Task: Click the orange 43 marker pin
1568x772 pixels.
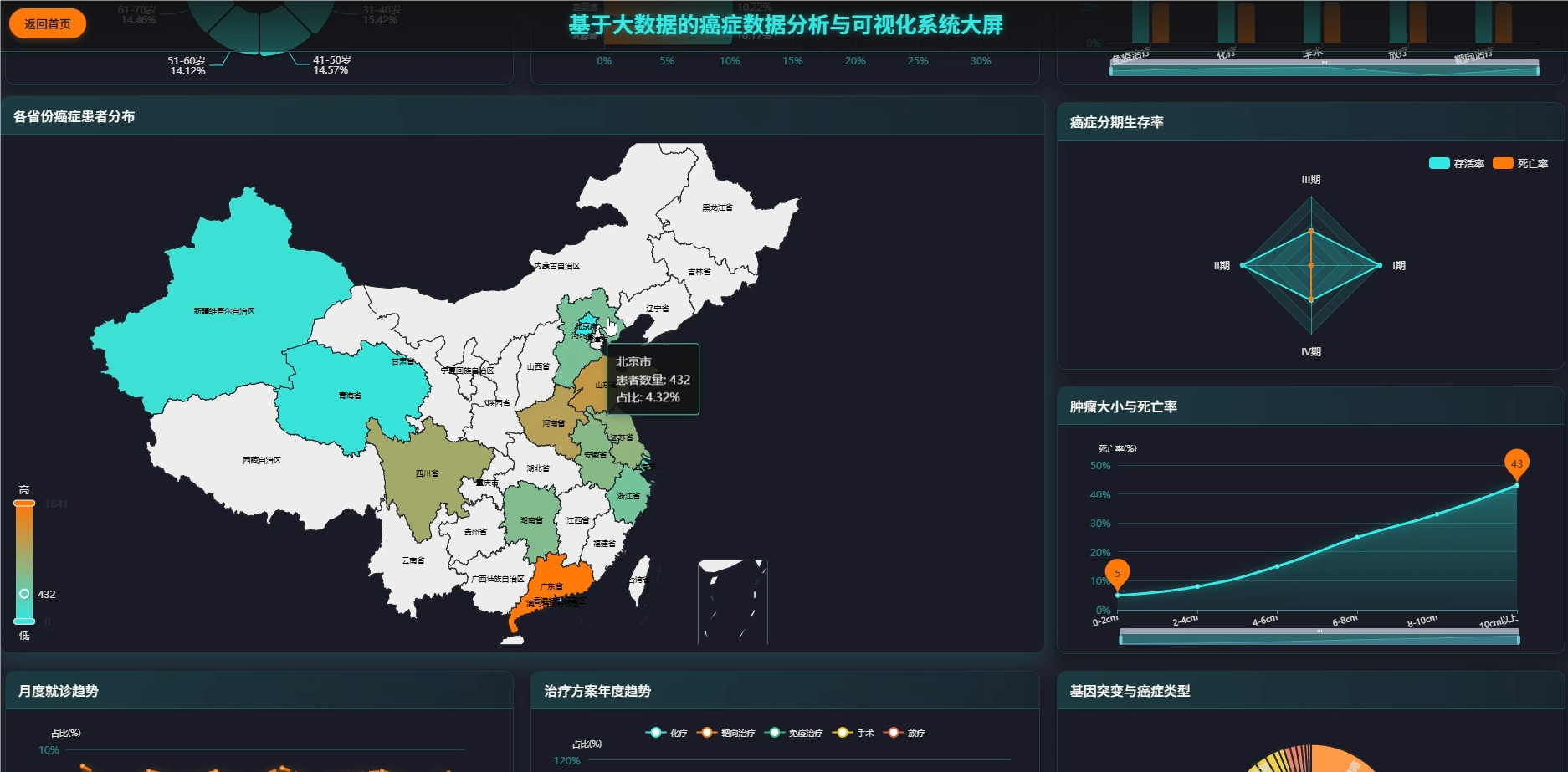Action: click(x=1516, y=463)
